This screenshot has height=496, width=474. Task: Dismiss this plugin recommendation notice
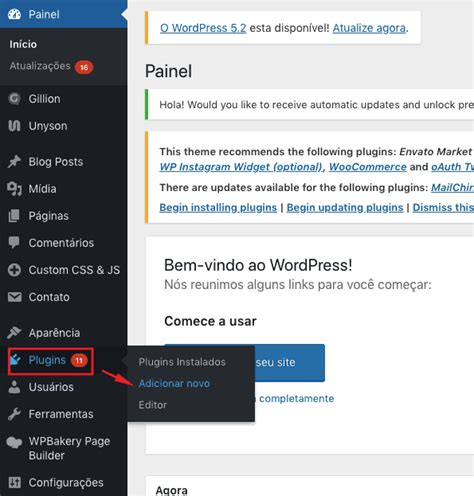click(x=443, y=207)
